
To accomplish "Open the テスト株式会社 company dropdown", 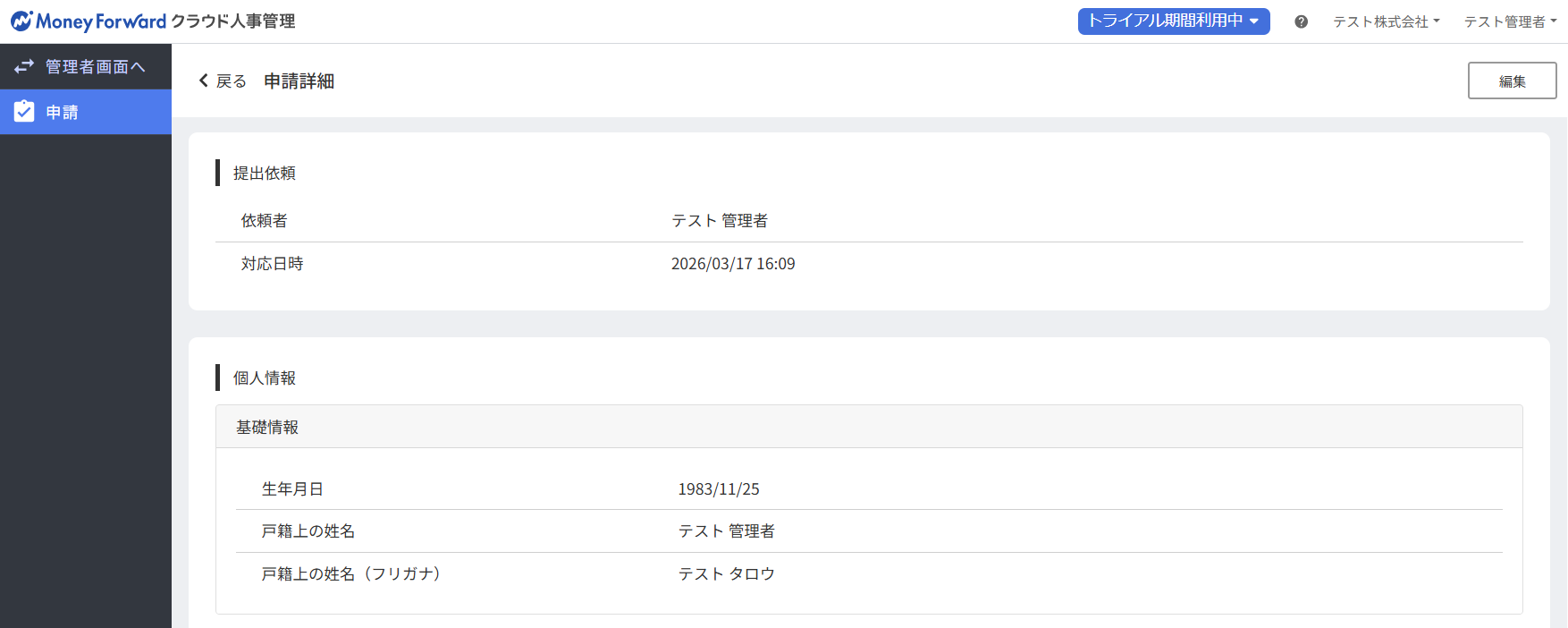I will point(1386,21).
